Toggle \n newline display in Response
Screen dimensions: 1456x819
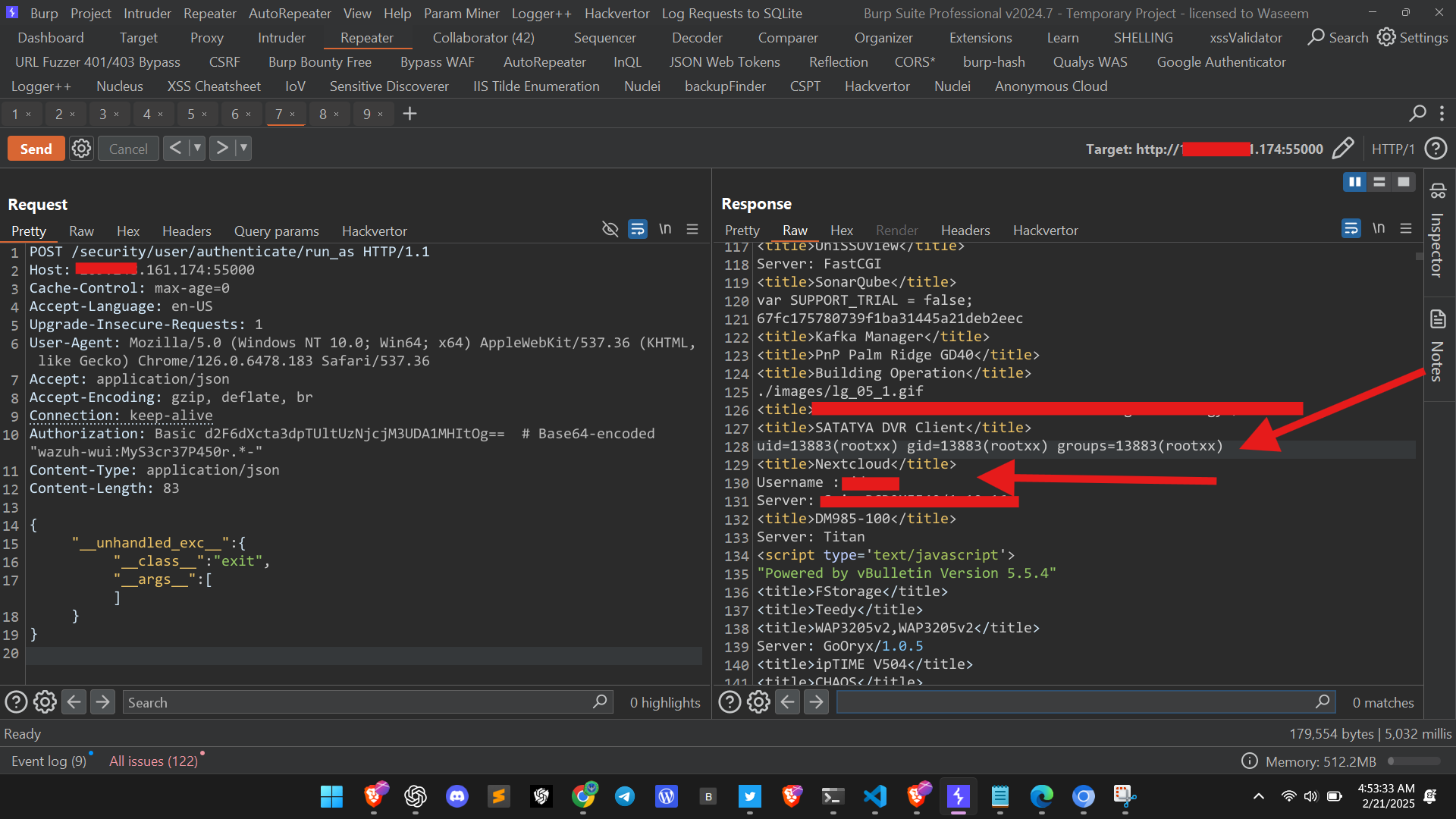[x=1379, y=228]
